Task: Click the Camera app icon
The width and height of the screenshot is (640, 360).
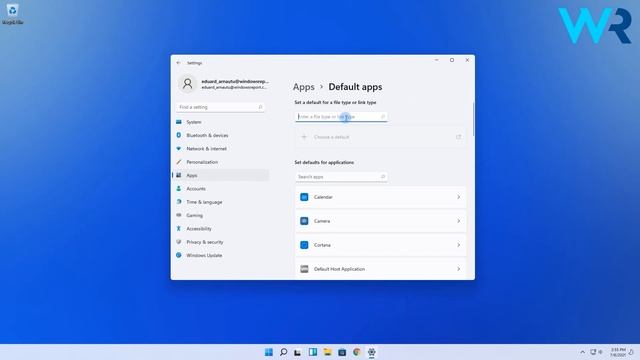Action: pos(304,221)
